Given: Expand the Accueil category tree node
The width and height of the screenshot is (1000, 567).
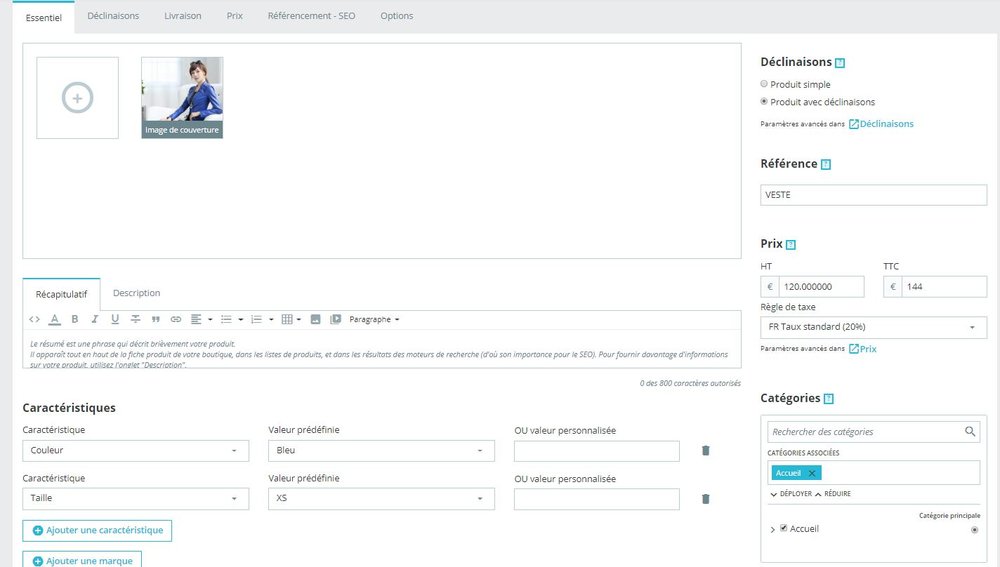Looking at the screenshot, I should click(x=772, y=529).
